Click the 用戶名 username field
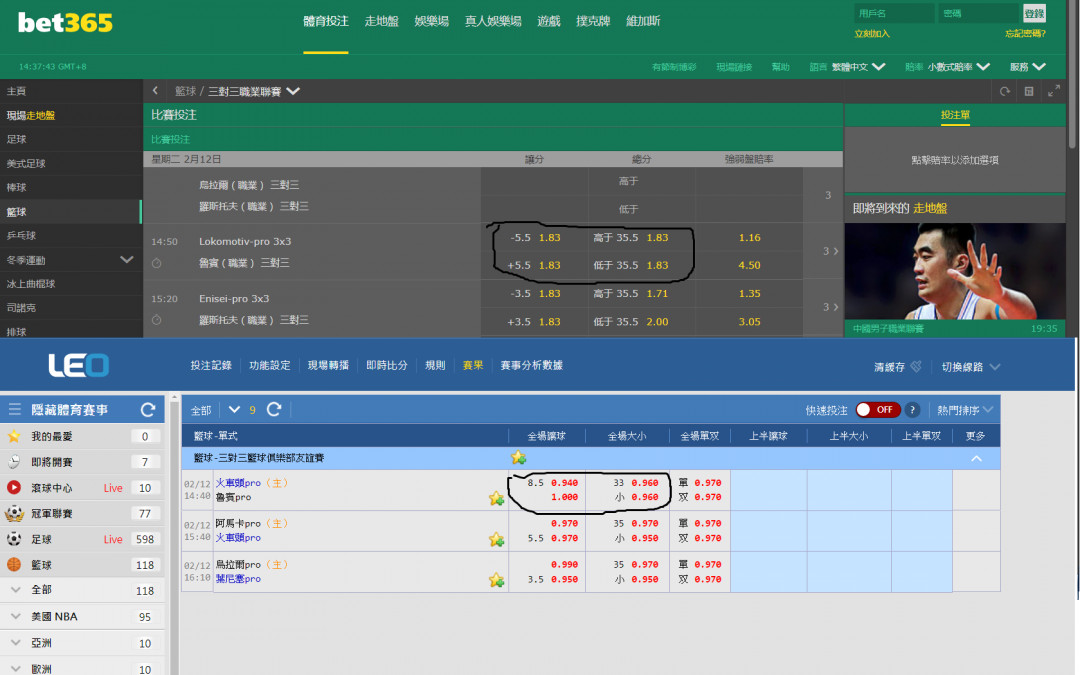The height and width of the screenshot is (675, 1080). [894, 13]
